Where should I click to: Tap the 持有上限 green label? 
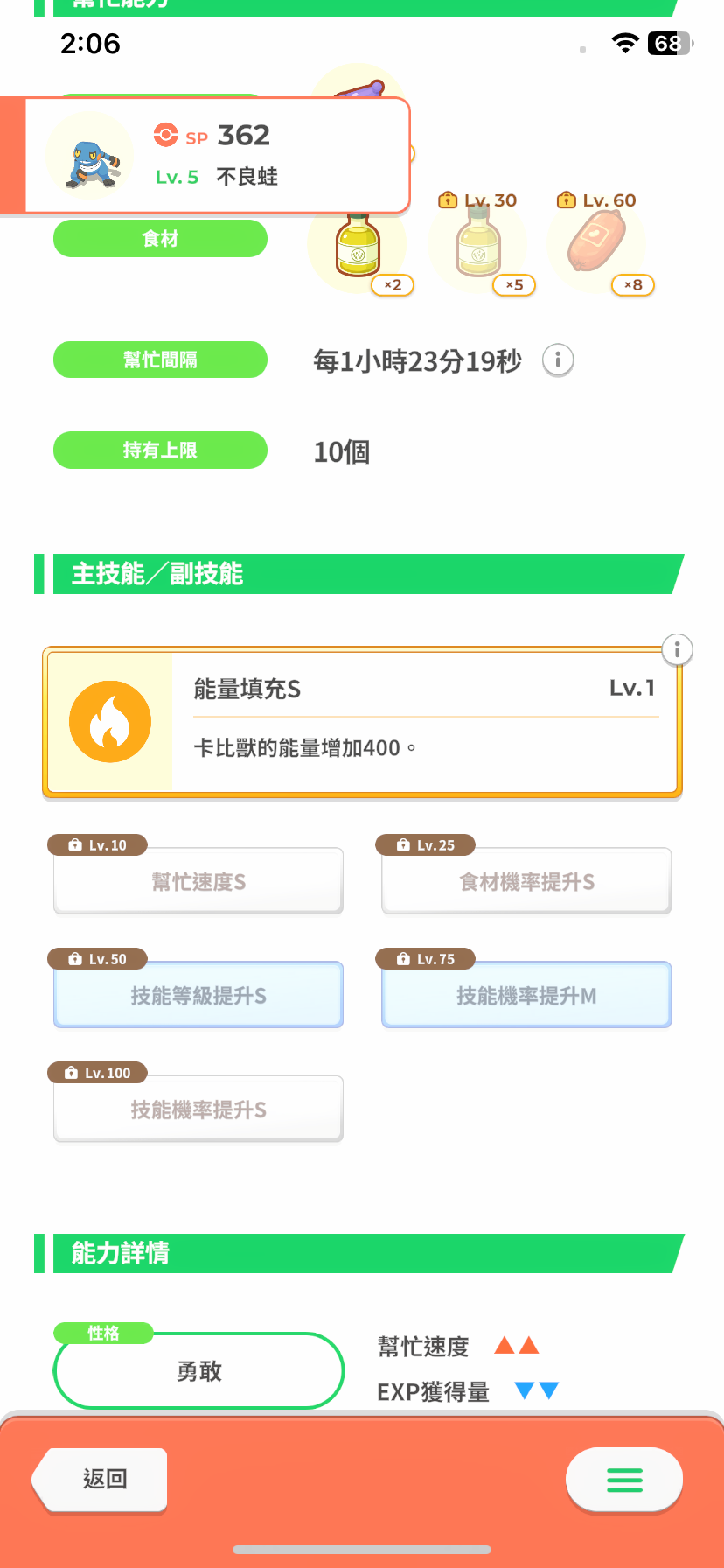pos(160,451)
